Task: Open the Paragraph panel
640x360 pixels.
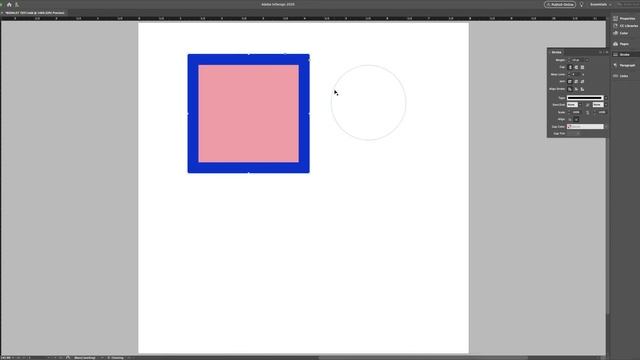Action: coord(624,65)
